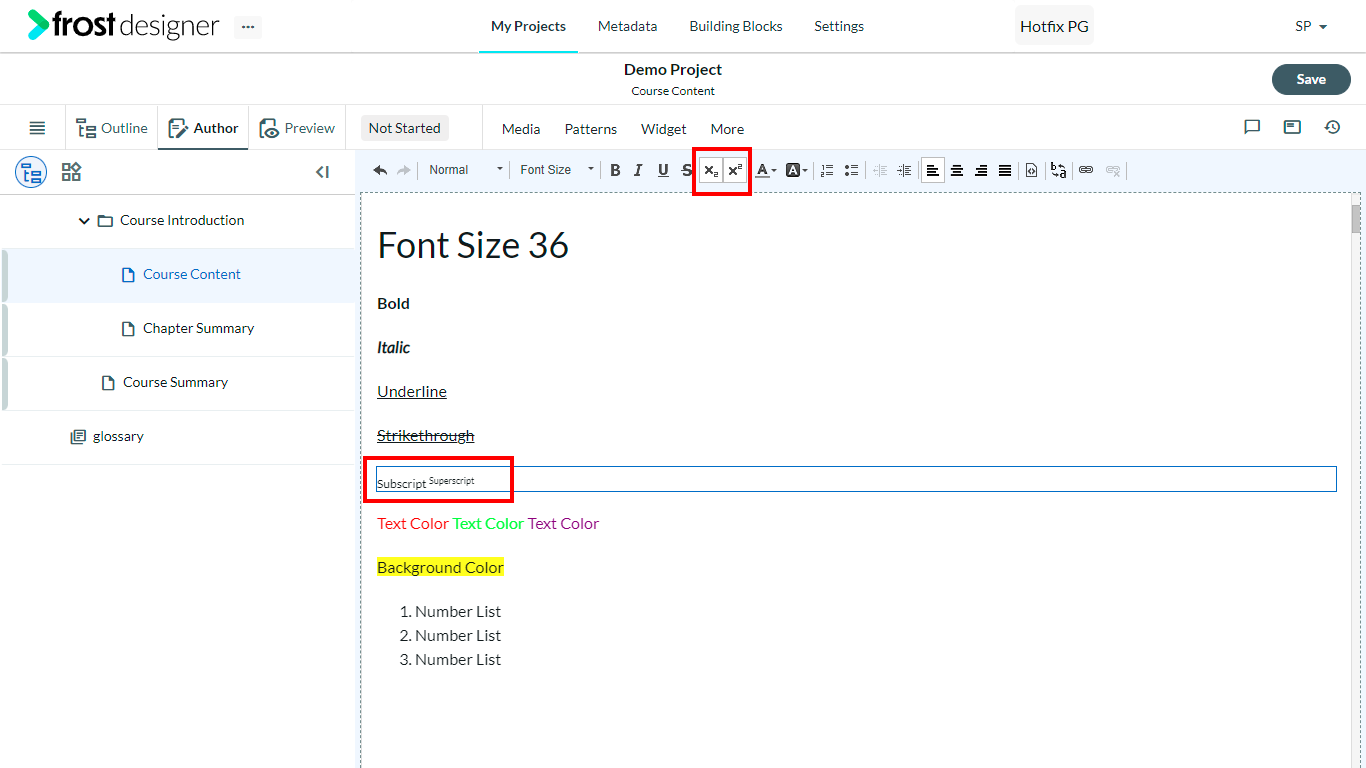Click the unlink icon
1366x768 pixels.
1113,170
